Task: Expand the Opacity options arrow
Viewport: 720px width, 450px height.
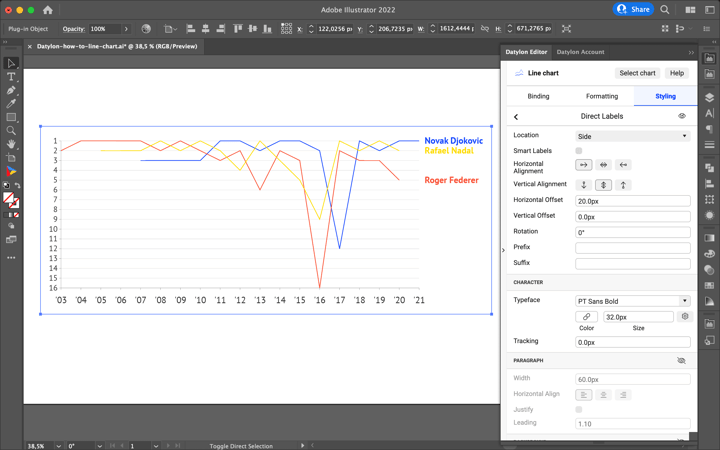Action: [126, 28]
